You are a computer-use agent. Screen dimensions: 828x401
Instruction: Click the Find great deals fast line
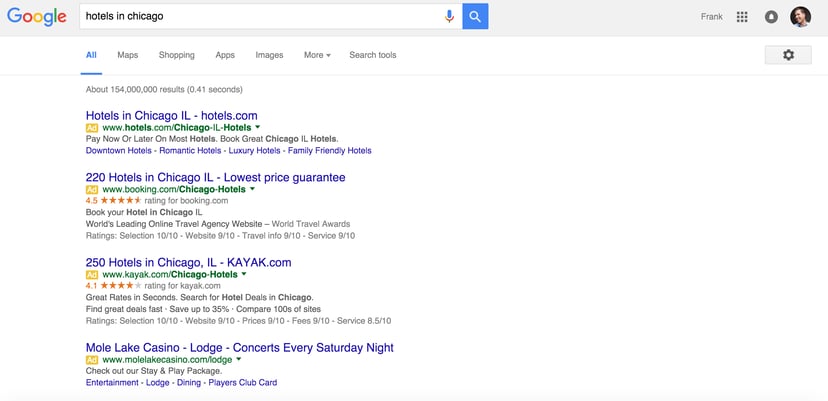point(203,309)
